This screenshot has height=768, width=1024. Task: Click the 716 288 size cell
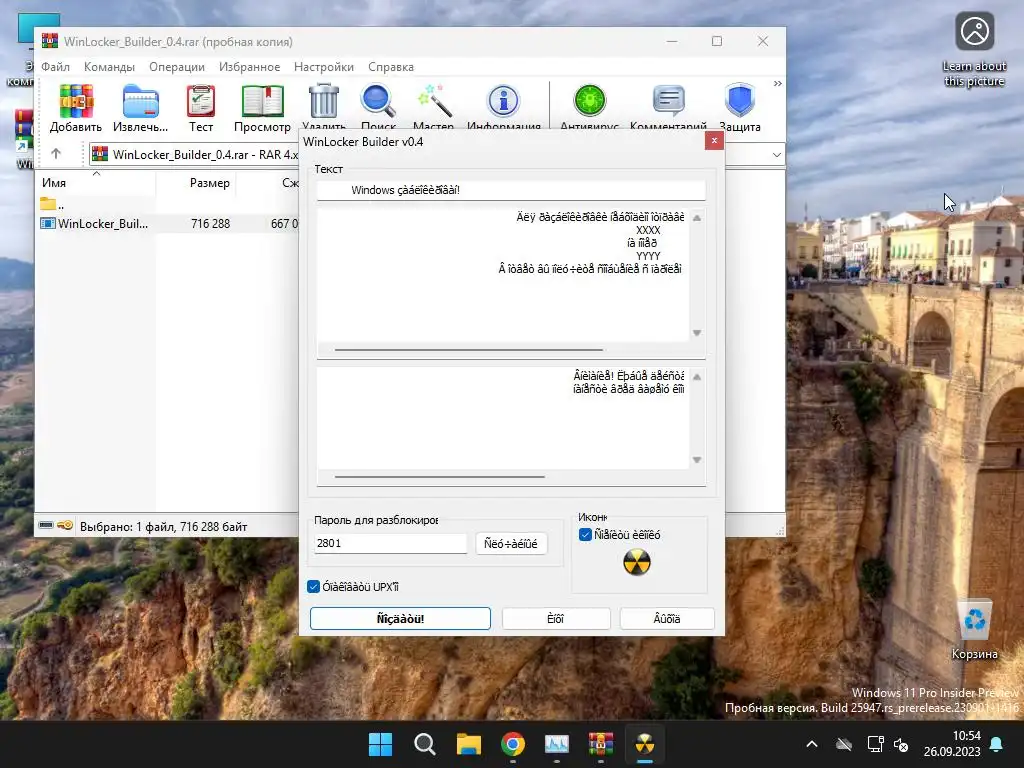[210, 223]
